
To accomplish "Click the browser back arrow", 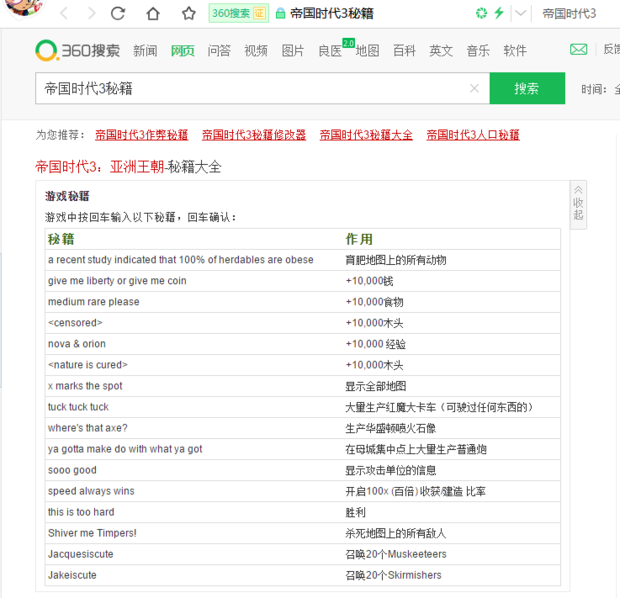I will pos(64,13).
